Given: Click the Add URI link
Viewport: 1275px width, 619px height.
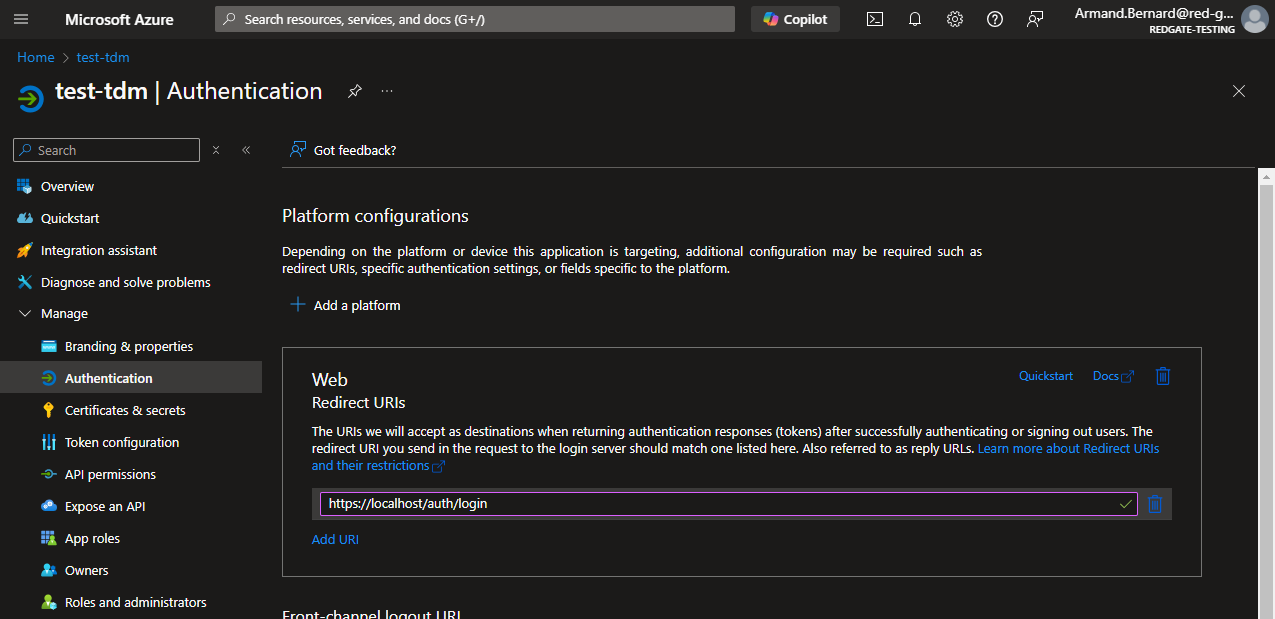Looking at the screenshot, I should (335, 539).
